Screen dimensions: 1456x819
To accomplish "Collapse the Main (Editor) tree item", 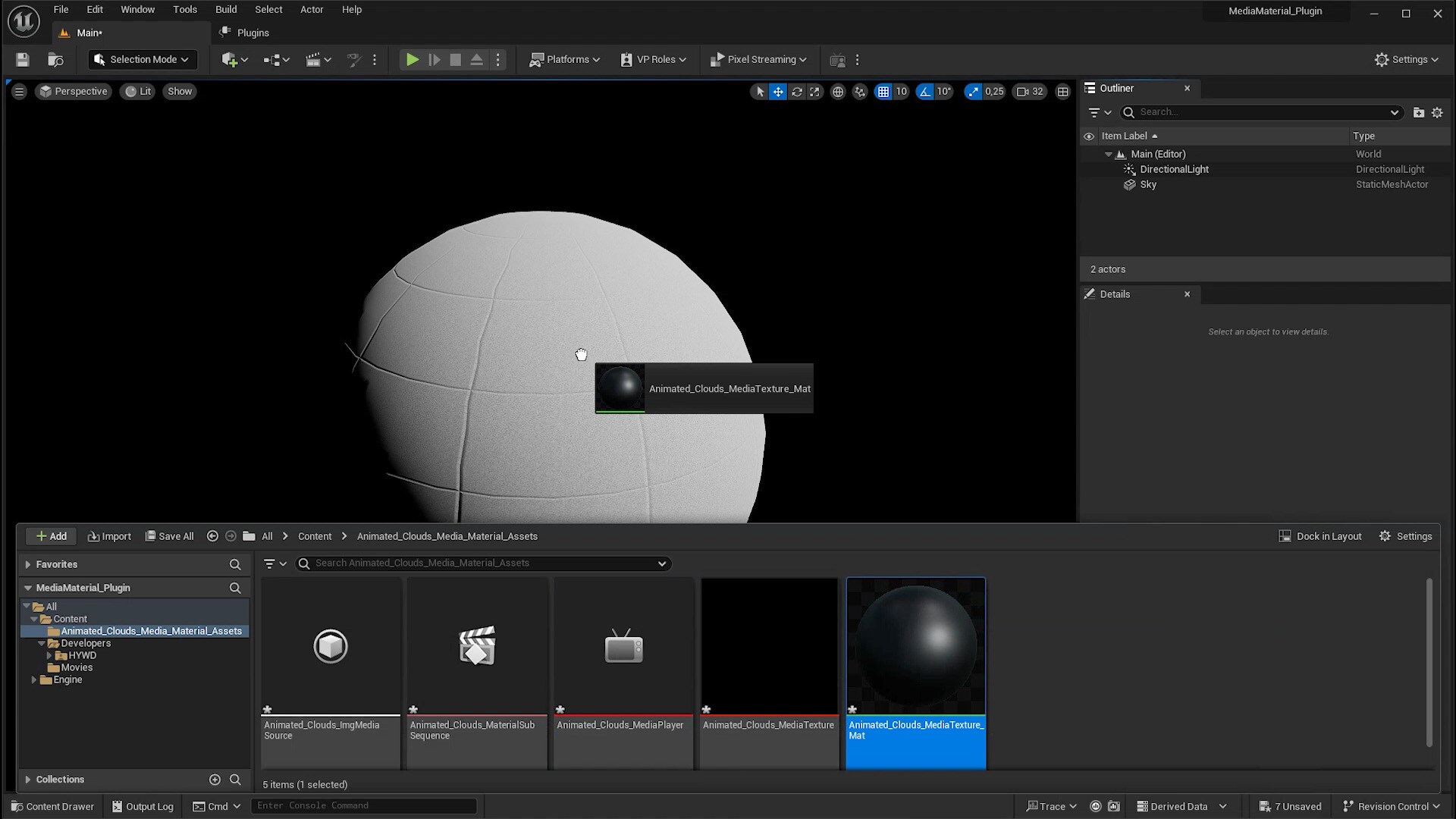I will point(1109,153).
